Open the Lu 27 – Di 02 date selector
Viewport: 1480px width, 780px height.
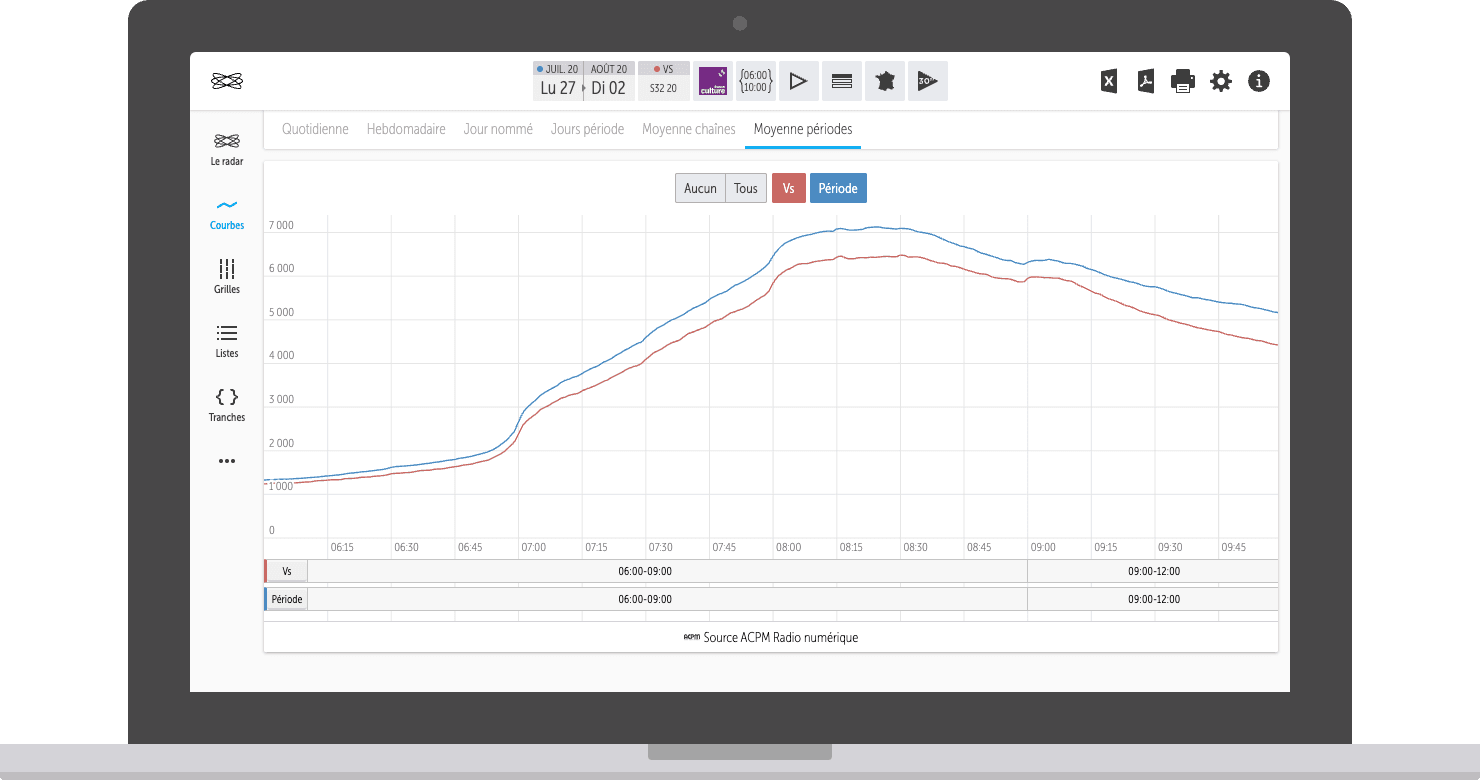pos(583,82)
